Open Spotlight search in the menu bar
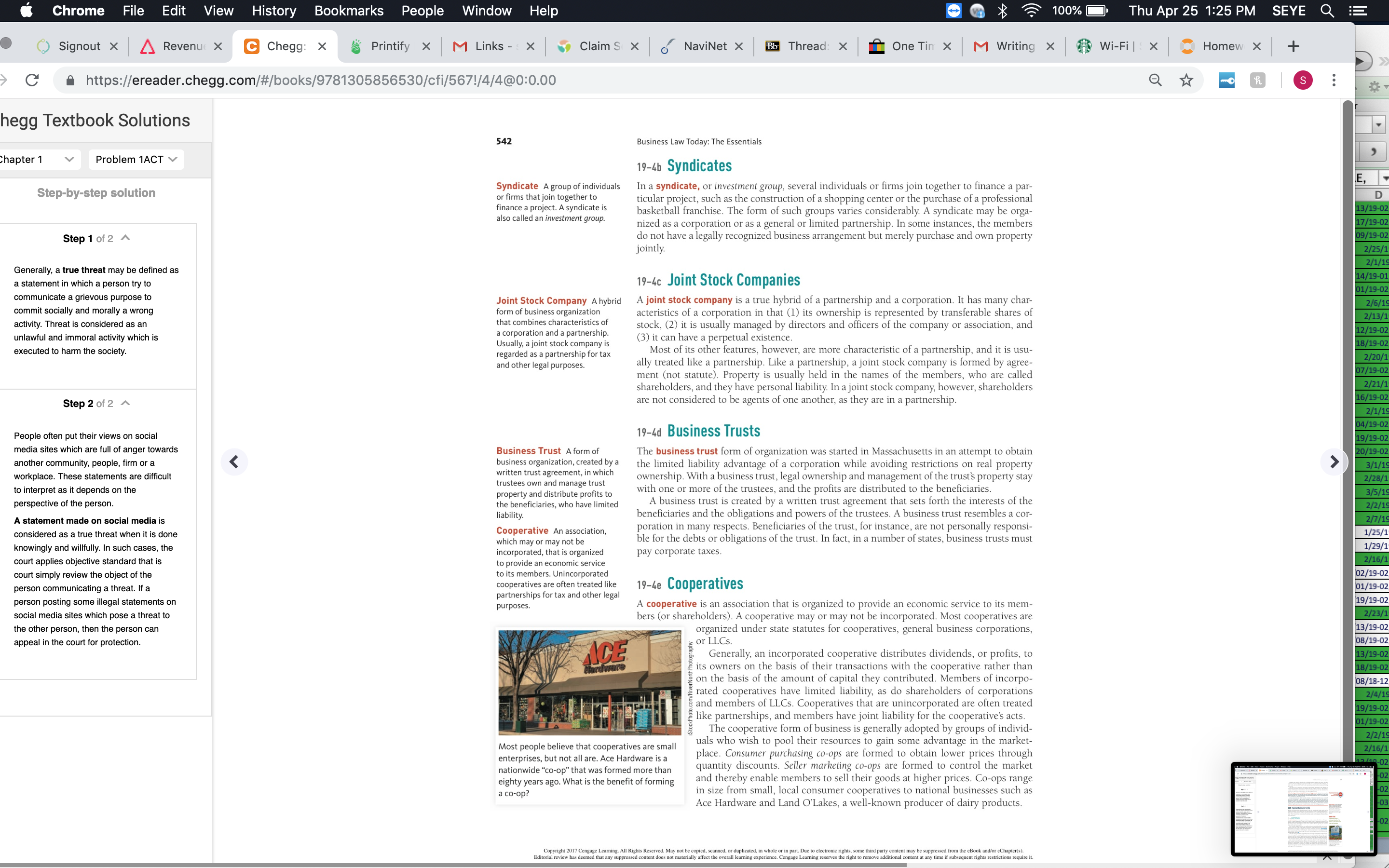The width and height of the screenshot is (1389, 868). pos(1327,10)
